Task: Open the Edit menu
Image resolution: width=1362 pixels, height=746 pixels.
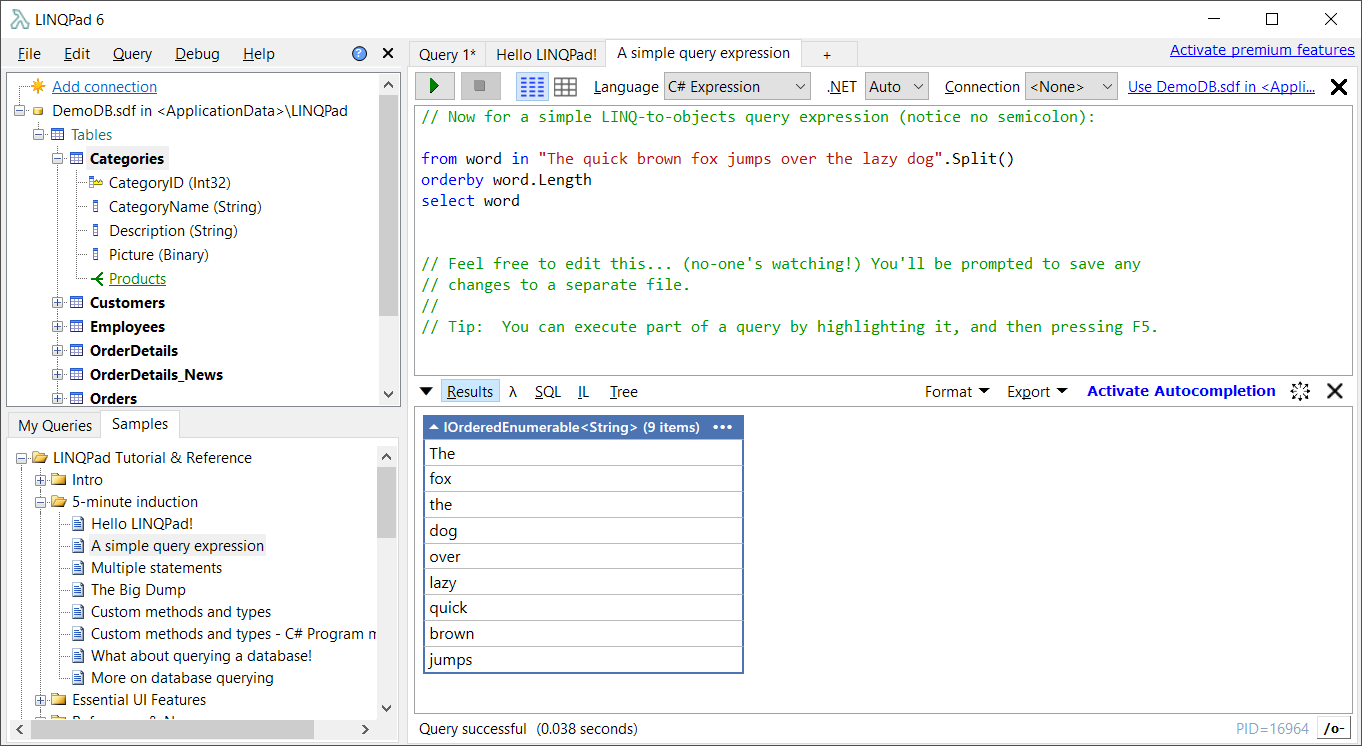Action: [77, 54]
